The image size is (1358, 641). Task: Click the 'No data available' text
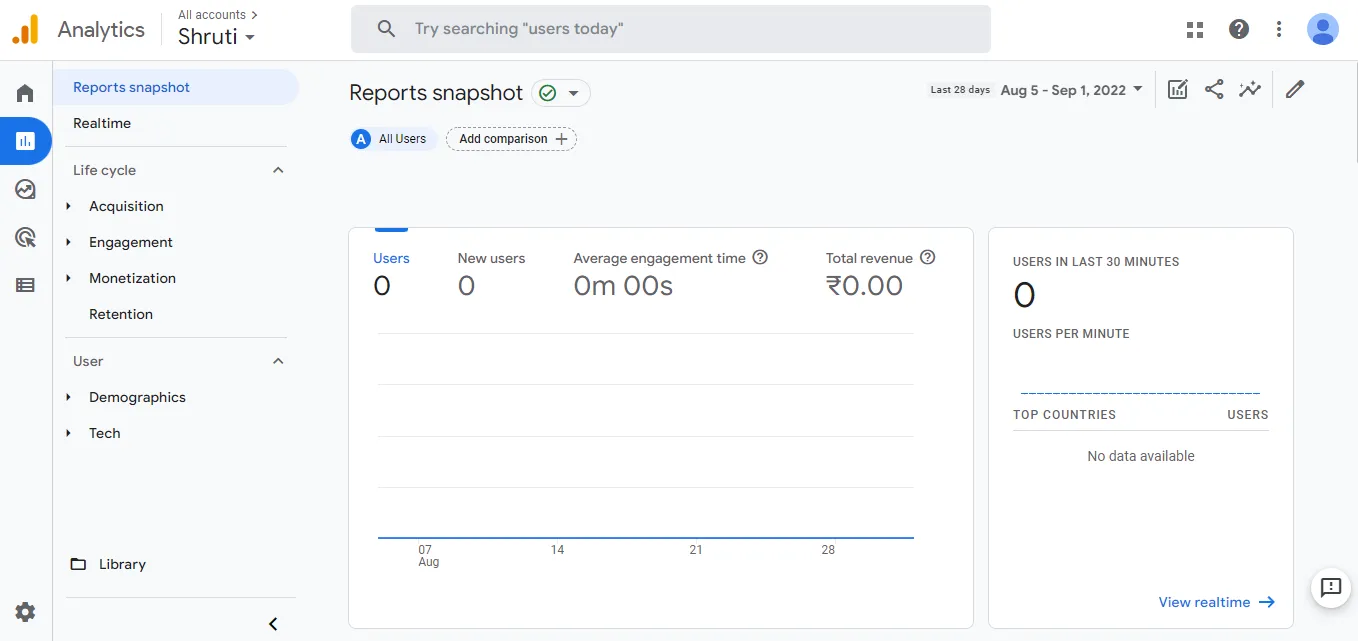(1141, 456)
